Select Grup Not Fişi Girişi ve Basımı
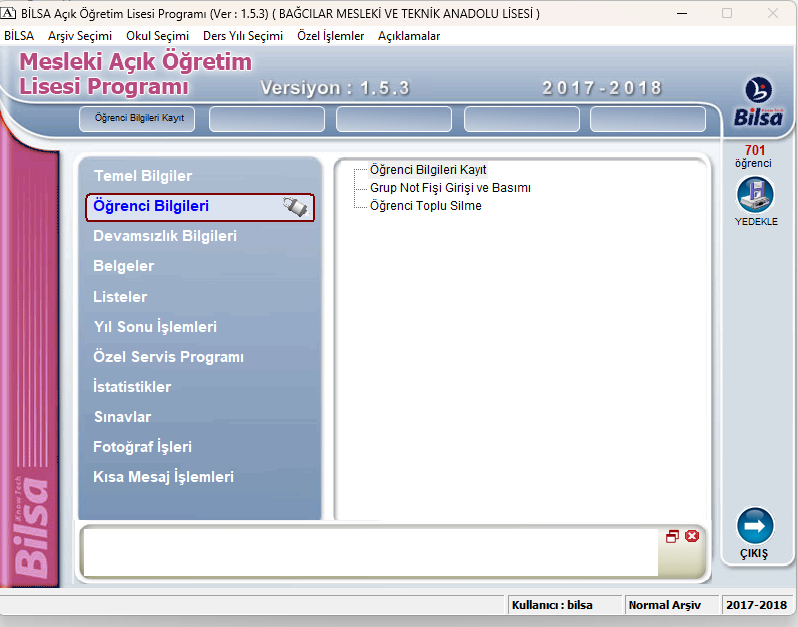 coord(450,188)
